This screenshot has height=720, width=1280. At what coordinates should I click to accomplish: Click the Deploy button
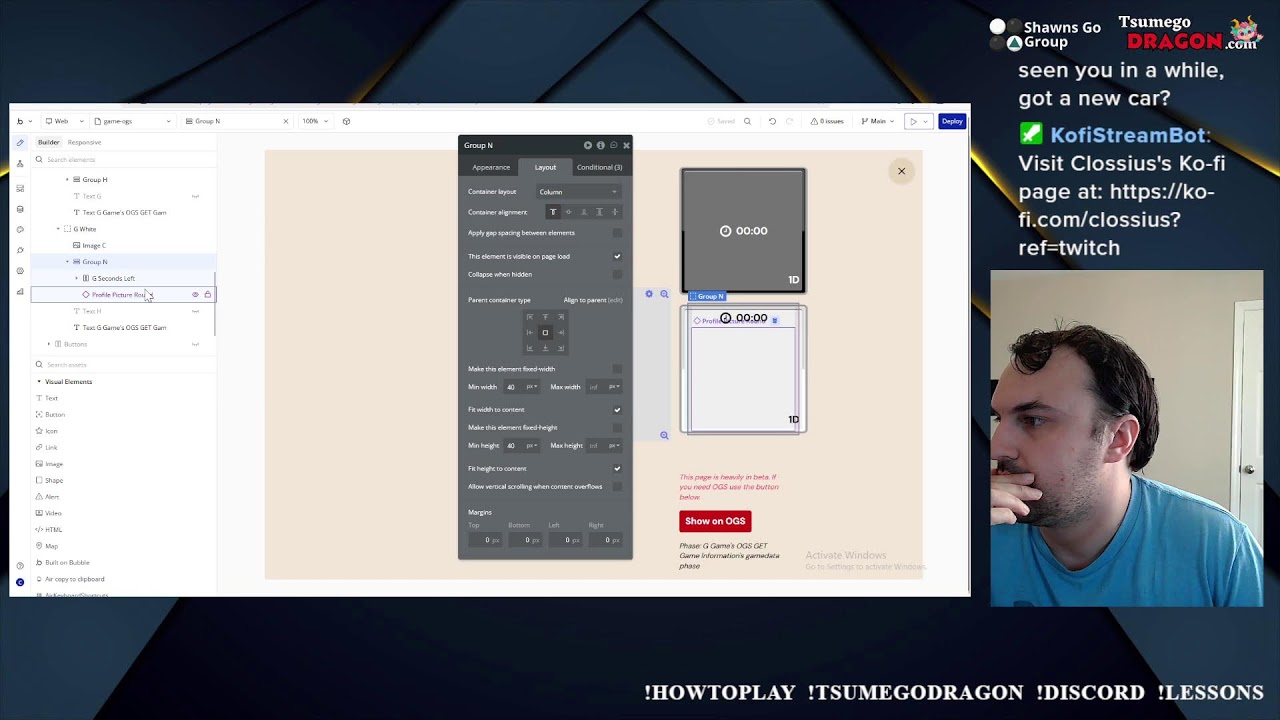coord(952,121)
